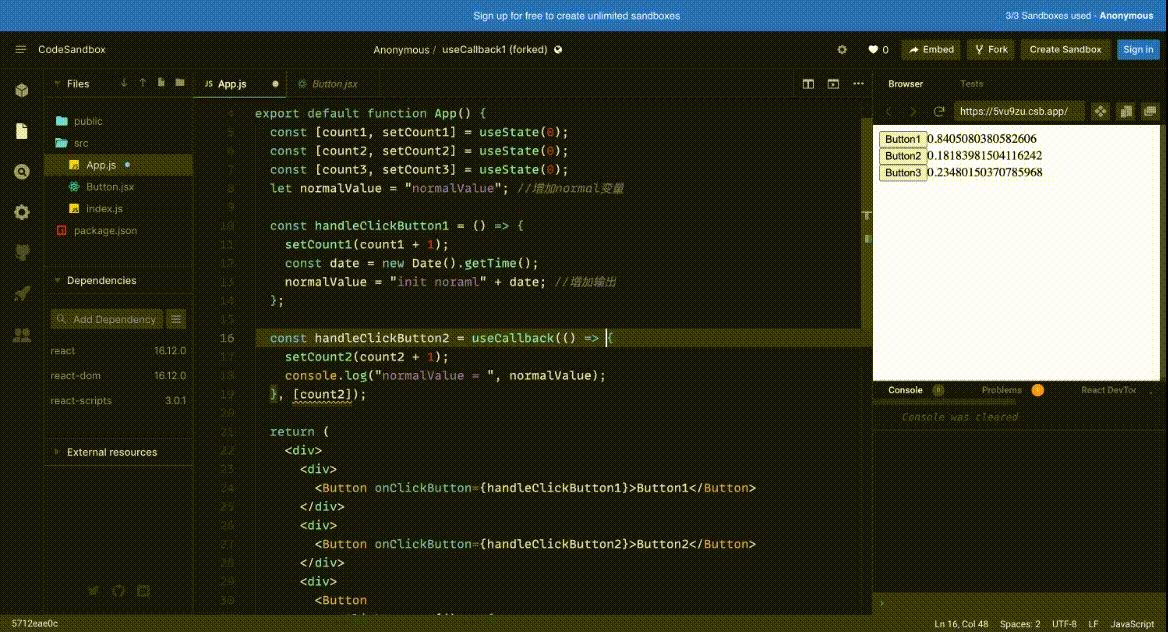Click Spaces: 2 in status bar
The width and height of the screenshot is (1168, 632).
coord(1020,624)
